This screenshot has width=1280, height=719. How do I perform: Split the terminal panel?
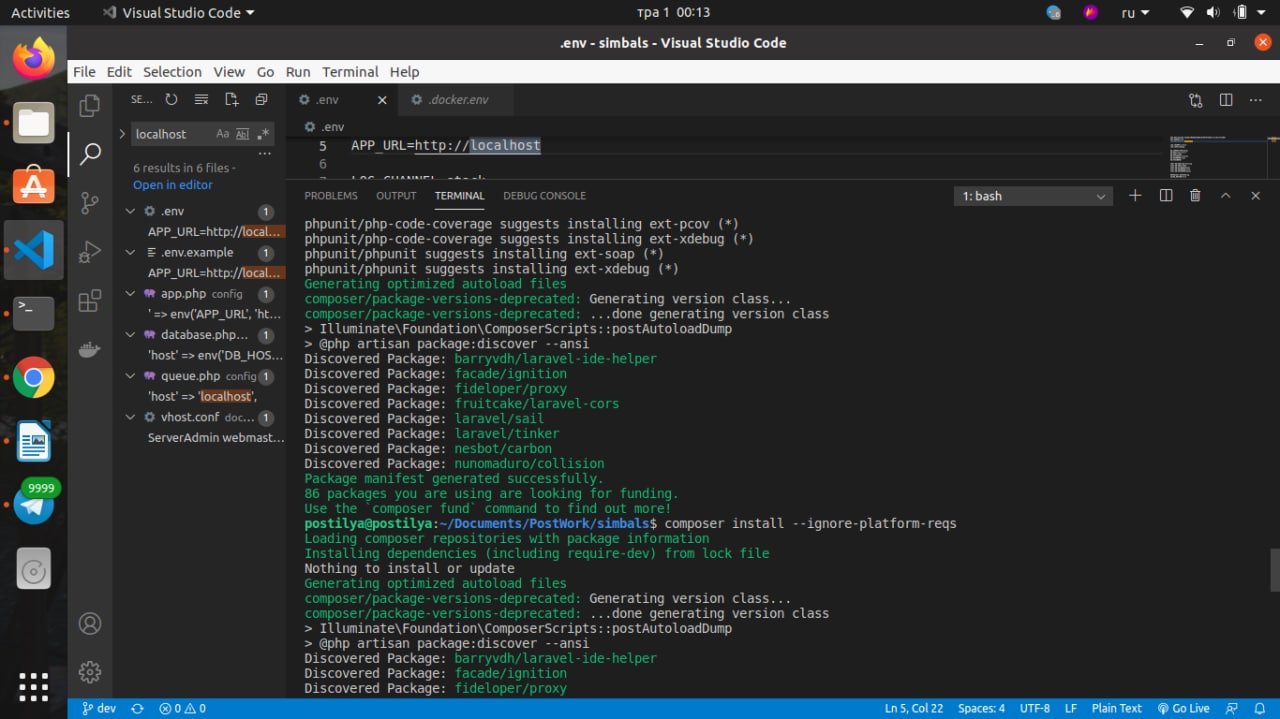tap(1165, 196)
